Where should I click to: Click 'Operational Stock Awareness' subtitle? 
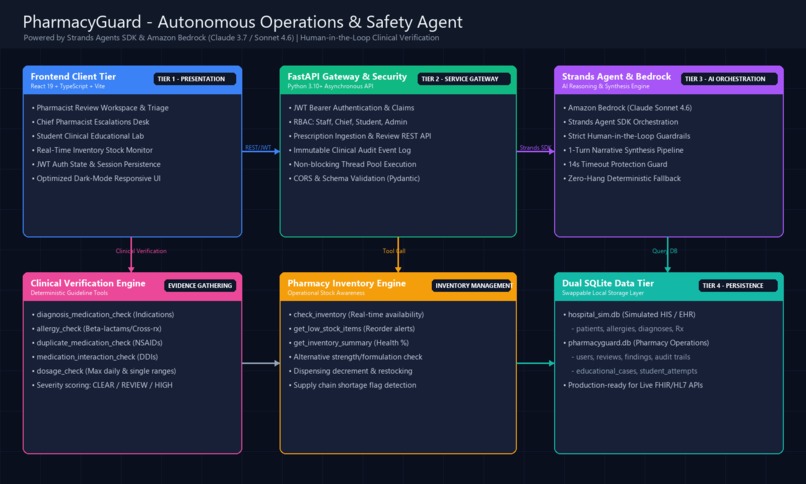click(x=326, y=293)
